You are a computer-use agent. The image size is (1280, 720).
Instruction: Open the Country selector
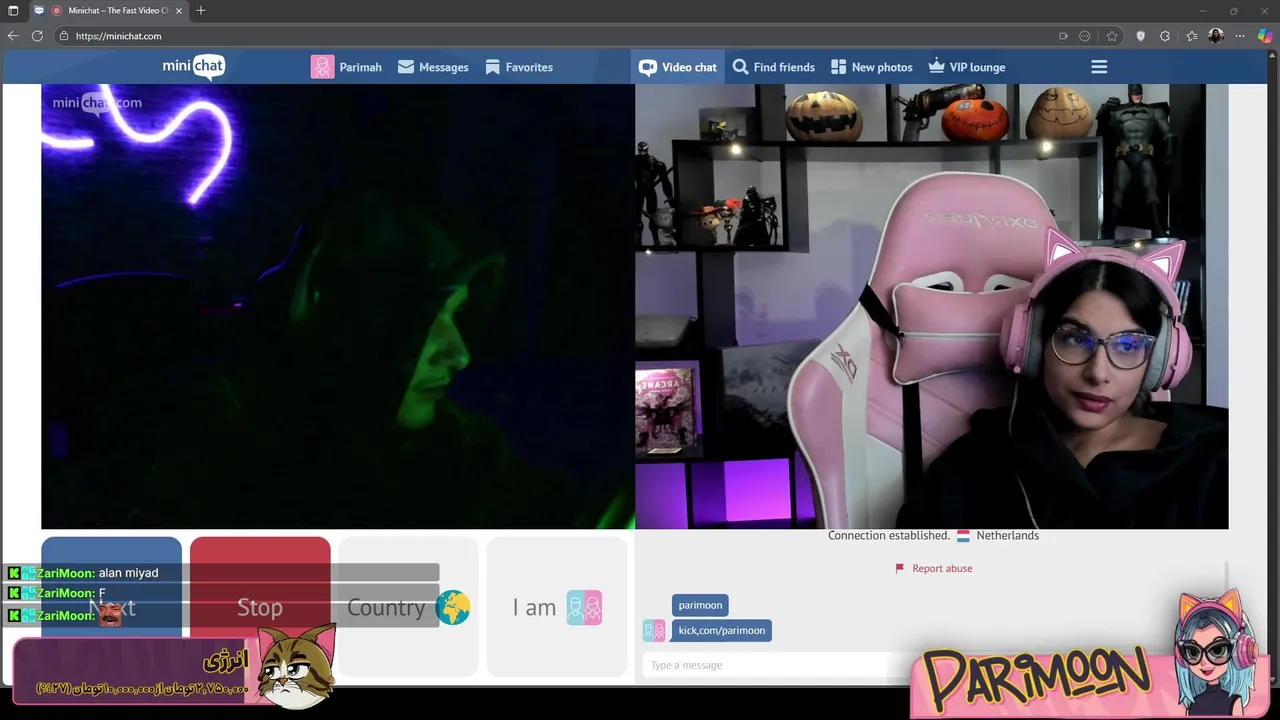(x=408, y=607)
